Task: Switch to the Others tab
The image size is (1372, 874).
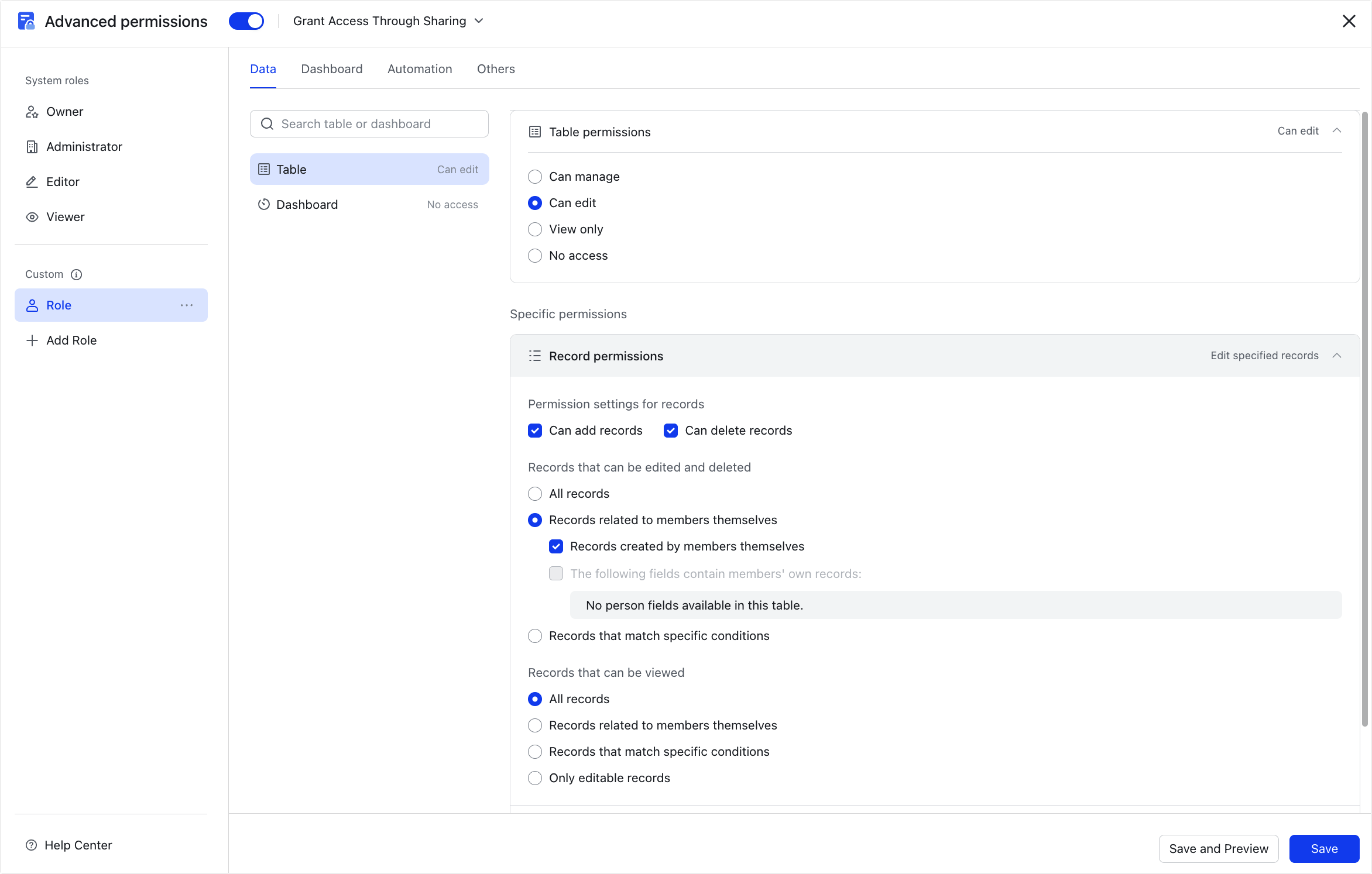Action: point(496,69)
